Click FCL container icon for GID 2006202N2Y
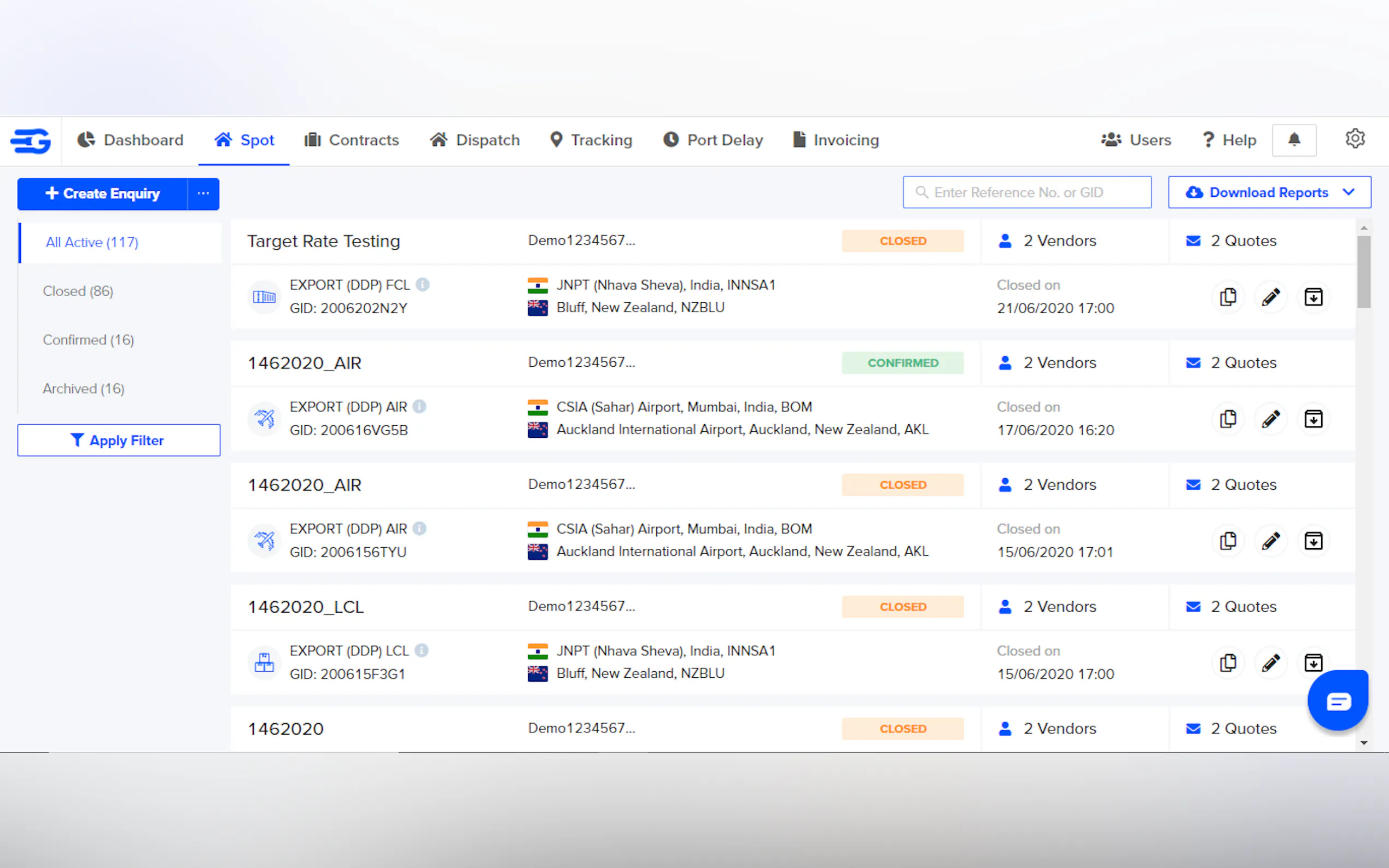This screenshot has height=868, width=1389. click(264, 297)
